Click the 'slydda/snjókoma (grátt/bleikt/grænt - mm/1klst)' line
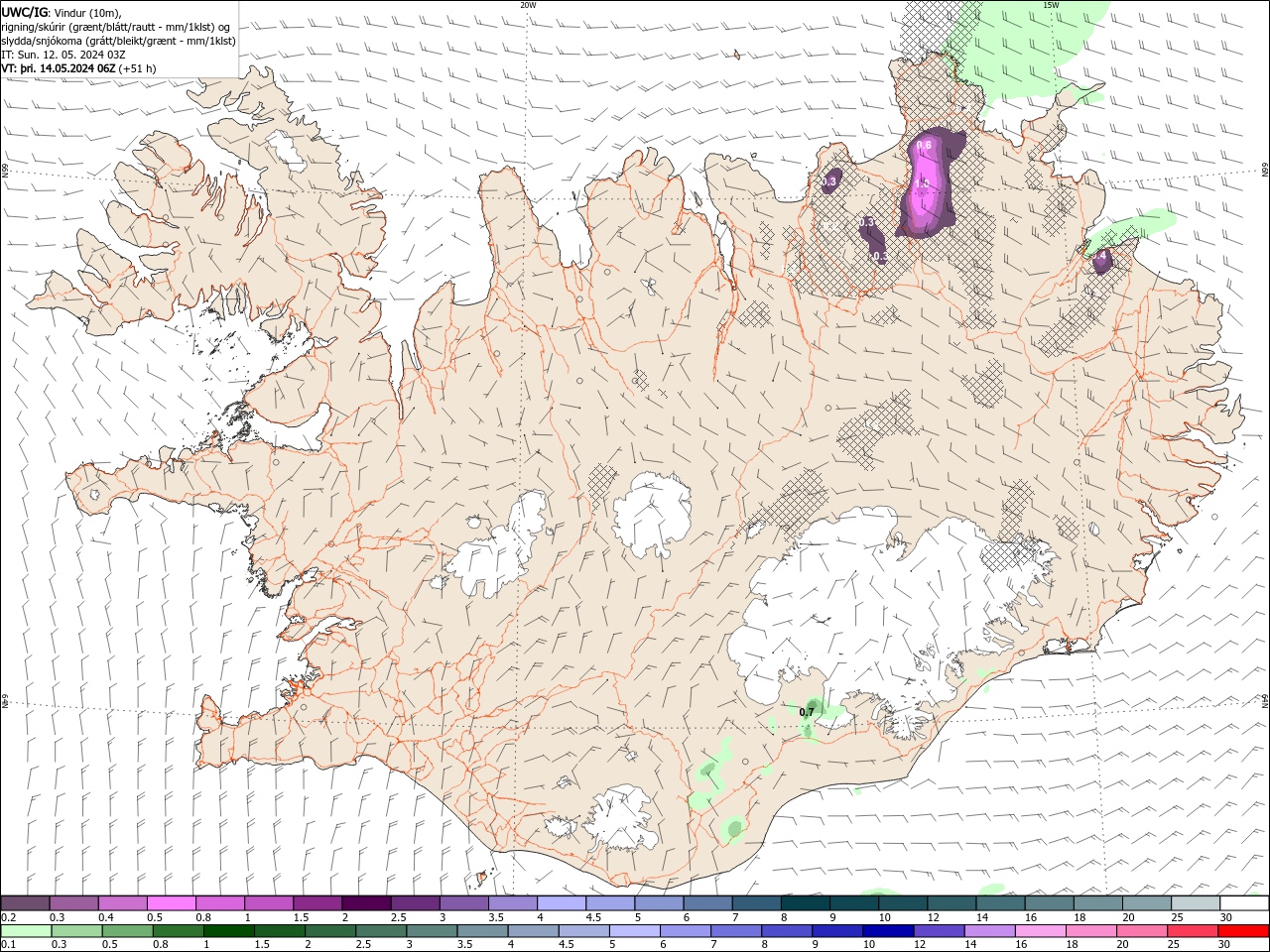The image size is (1270, 952). (119, 41)
